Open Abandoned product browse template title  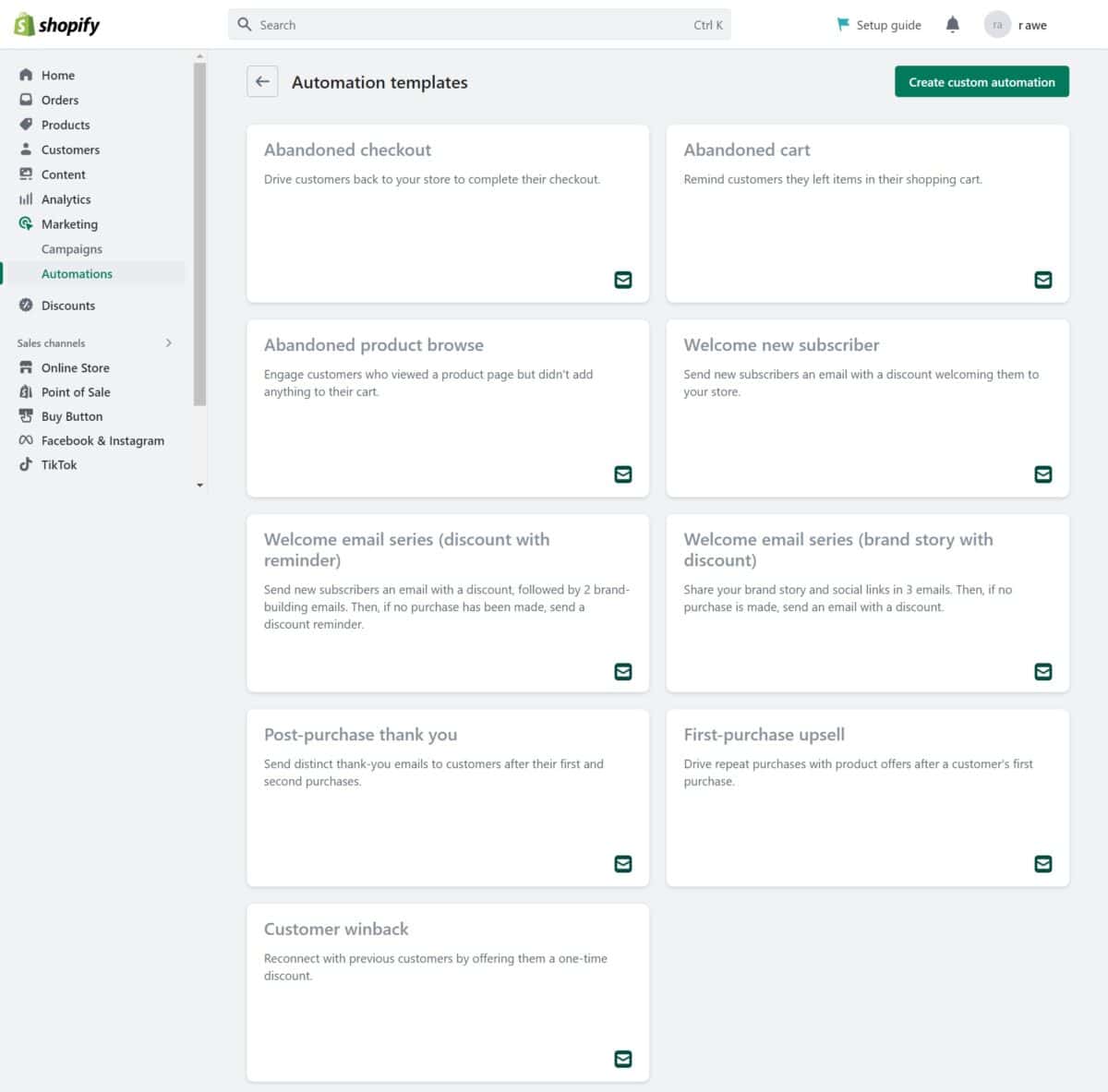coord(374,344)
